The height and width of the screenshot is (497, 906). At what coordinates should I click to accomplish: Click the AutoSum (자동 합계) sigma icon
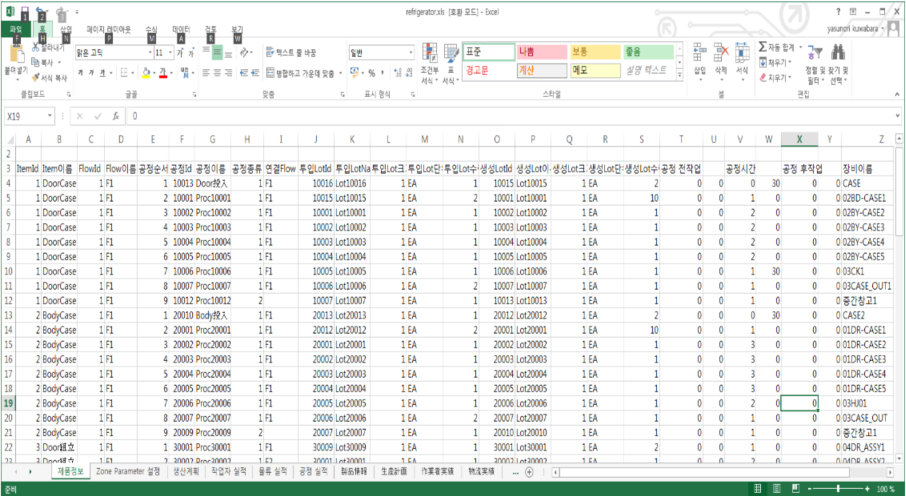tap(763, 47)
